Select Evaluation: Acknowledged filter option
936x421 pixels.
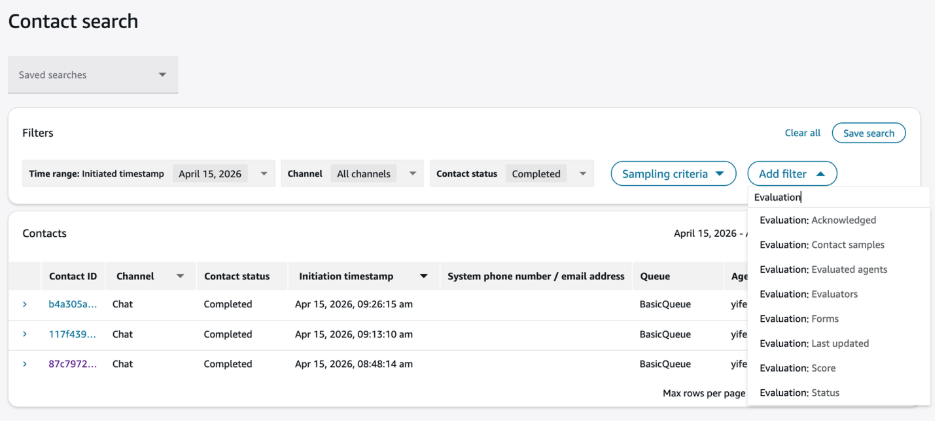(x=817, y=220)
